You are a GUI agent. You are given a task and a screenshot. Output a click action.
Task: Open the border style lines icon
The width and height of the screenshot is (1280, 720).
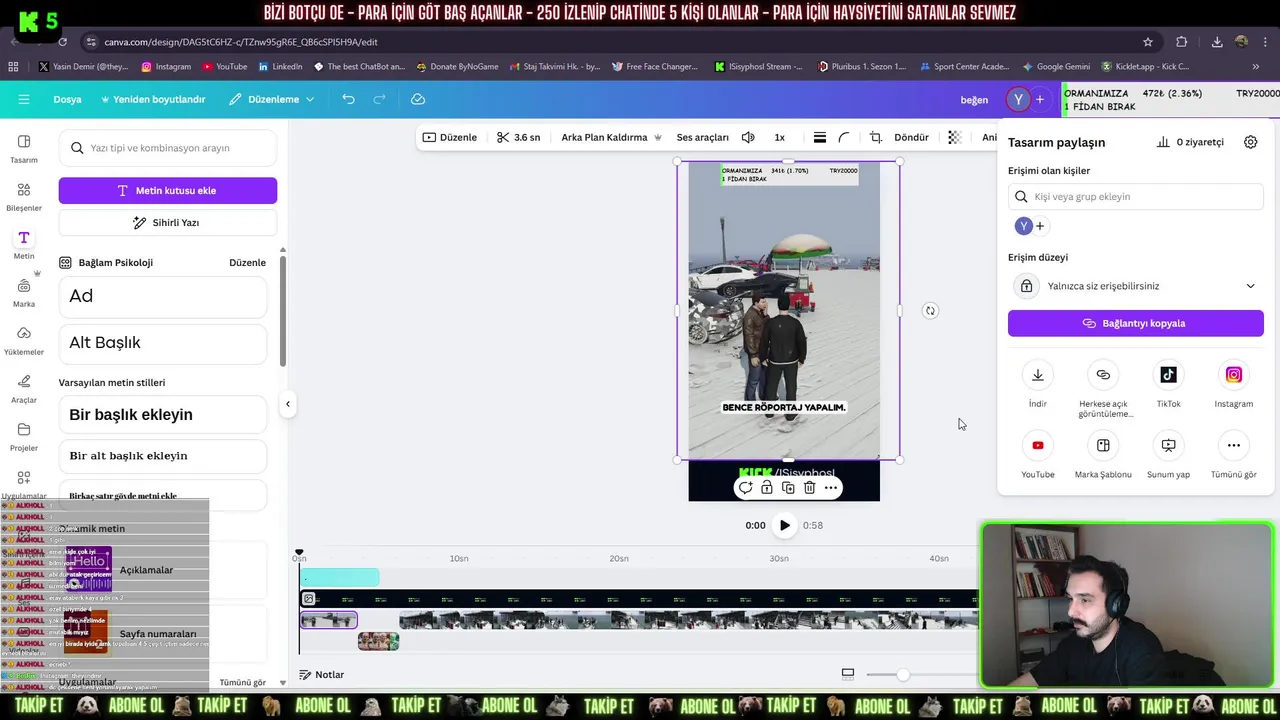(820, 137)
